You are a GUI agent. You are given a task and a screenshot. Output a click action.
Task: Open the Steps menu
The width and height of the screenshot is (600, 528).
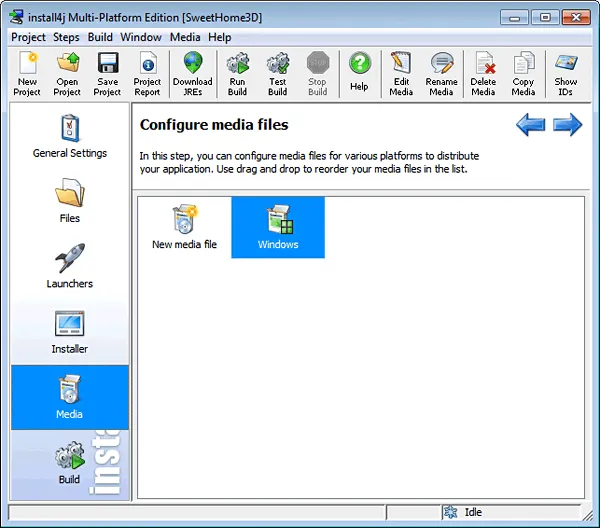pyautogui.click(x=66, y=37)
